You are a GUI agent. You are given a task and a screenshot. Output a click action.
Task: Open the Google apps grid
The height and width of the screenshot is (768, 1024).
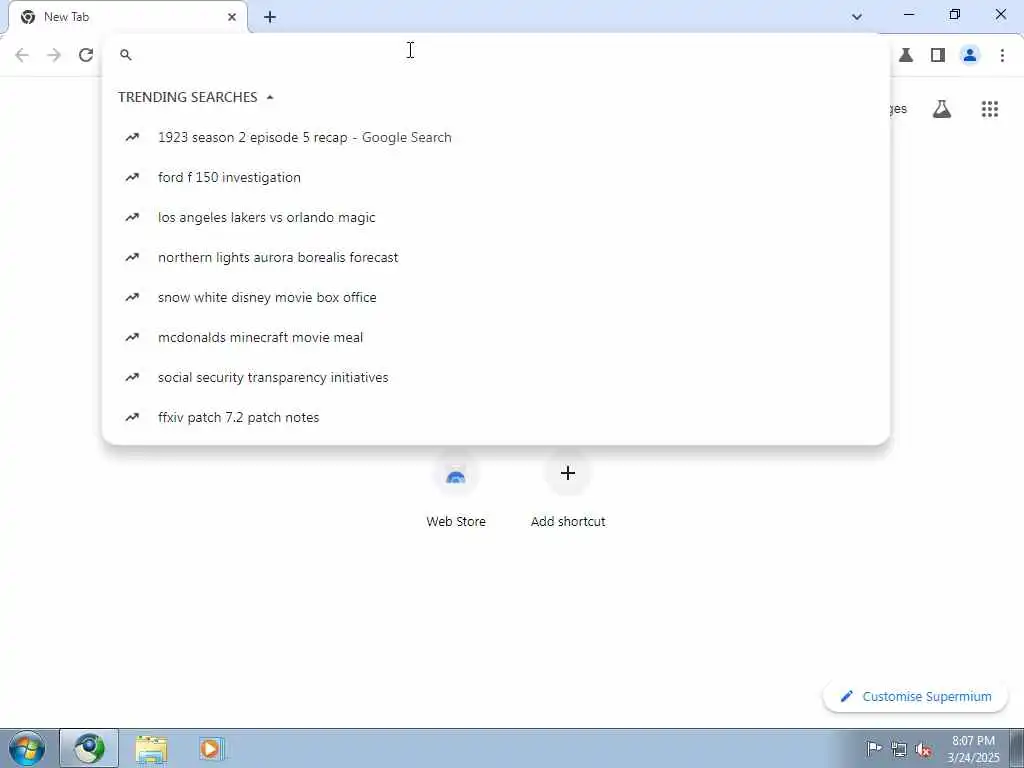coord(990,109)
